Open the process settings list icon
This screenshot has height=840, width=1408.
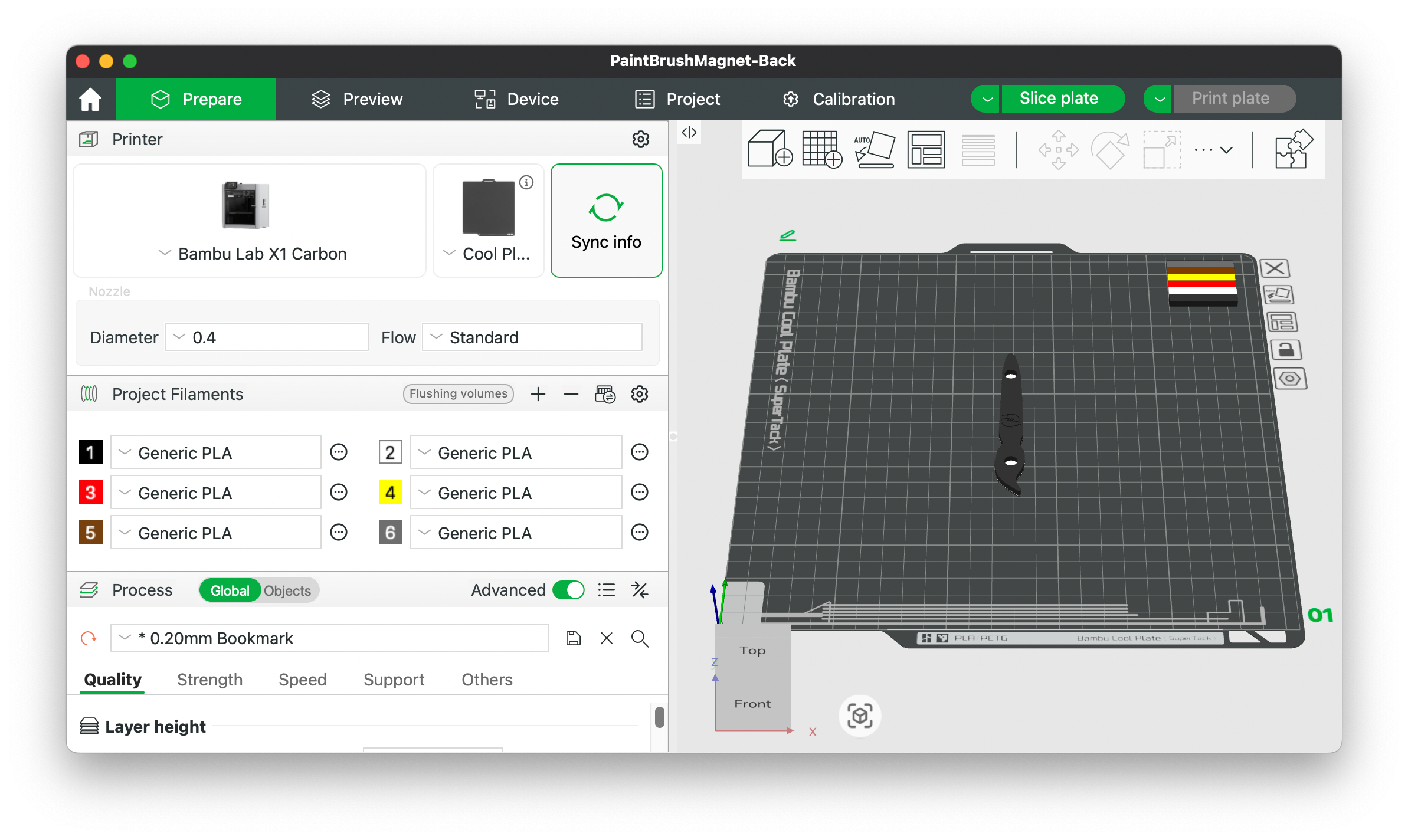coord(607,590)
